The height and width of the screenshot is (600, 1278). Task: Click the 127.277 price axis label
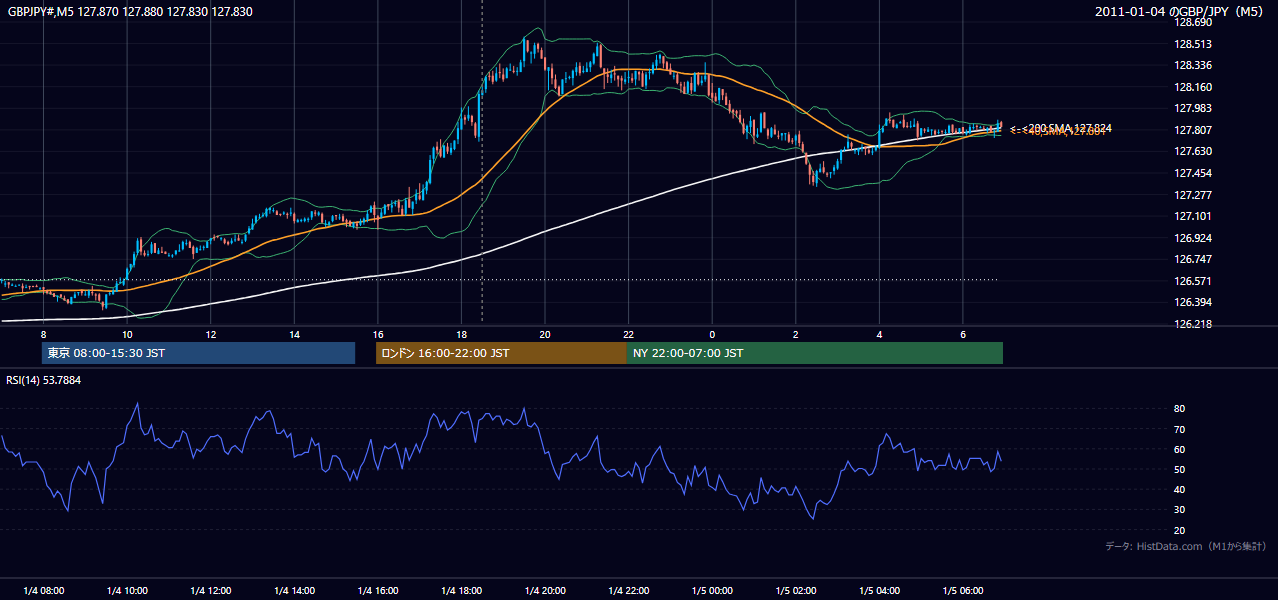pyautogui.click(x=1194, y=195)
